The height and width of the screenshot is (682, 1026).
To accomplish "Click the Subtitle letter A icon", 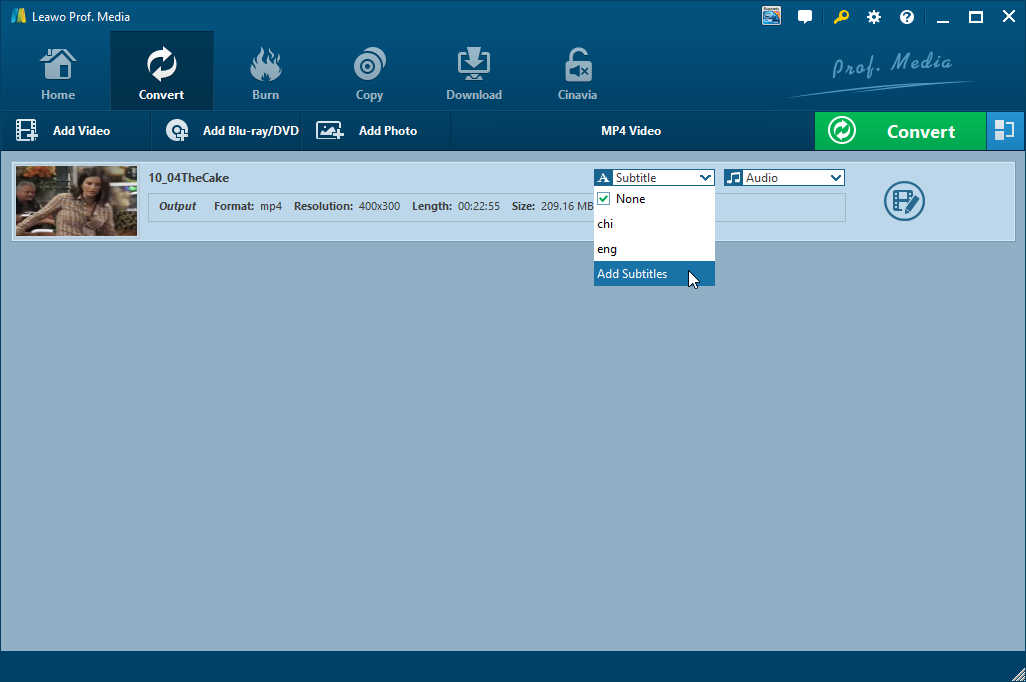I will pyautogui.click(x=603, y=177).
